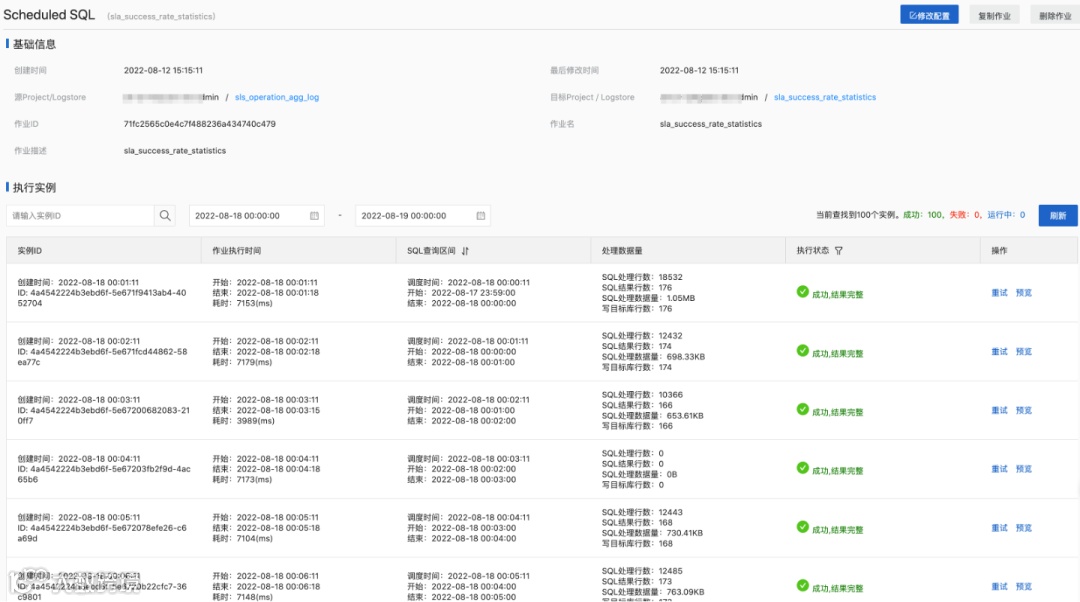Viewport: 1080px width, 602px height.
Task: Click green success icon in fourth row
Action: pos(802,468)
